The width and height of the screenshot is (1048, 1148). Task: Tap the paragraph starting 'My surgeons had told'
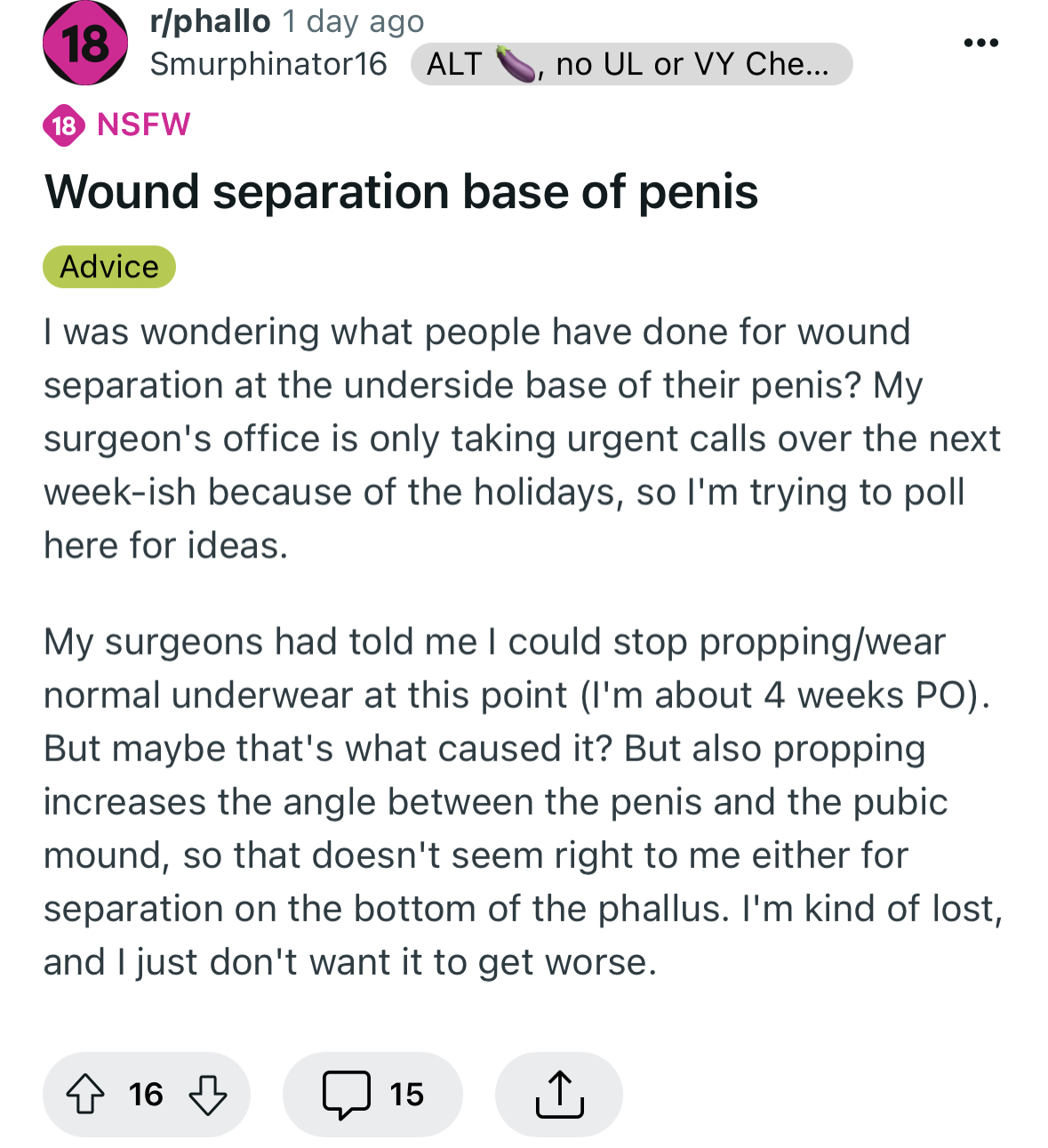coord(523,802)
